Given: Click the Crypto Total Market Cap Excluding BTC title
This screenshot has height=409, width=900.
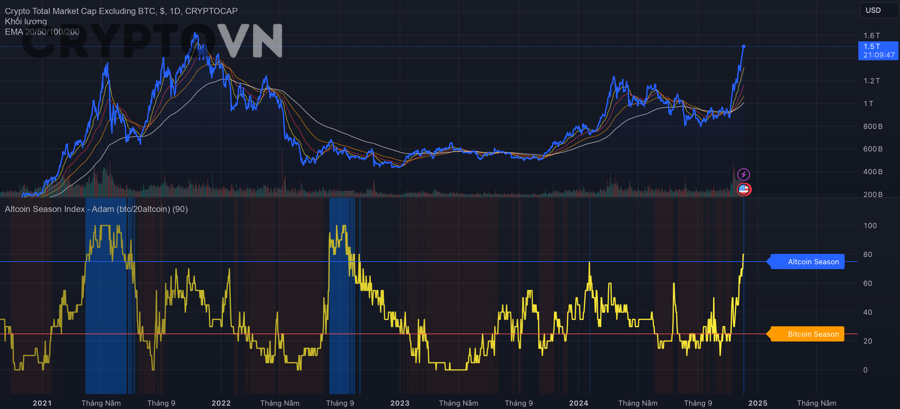Looking at the screenshot, I should point(121,11).
